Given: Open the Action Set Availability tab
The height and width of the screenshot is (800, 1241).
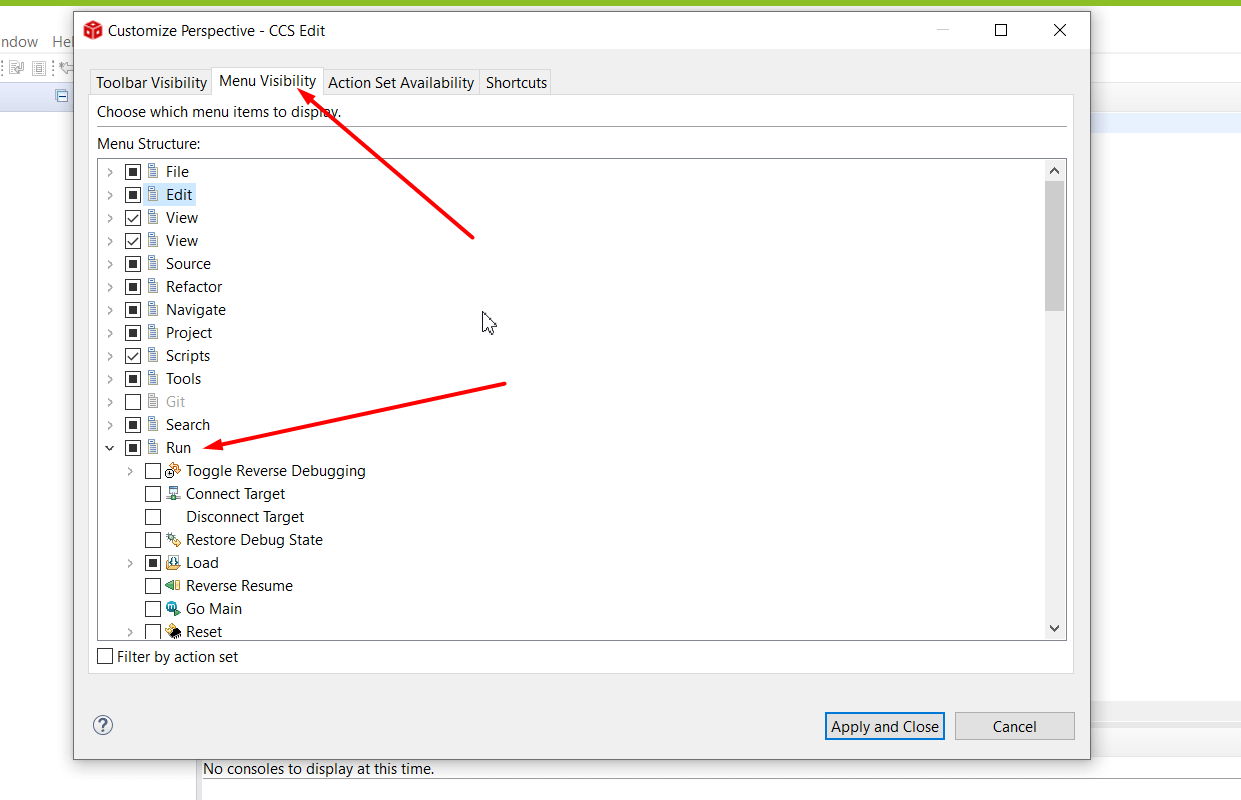Looking at the screenshot, I should pyautogui.click(x=401, y=83).
